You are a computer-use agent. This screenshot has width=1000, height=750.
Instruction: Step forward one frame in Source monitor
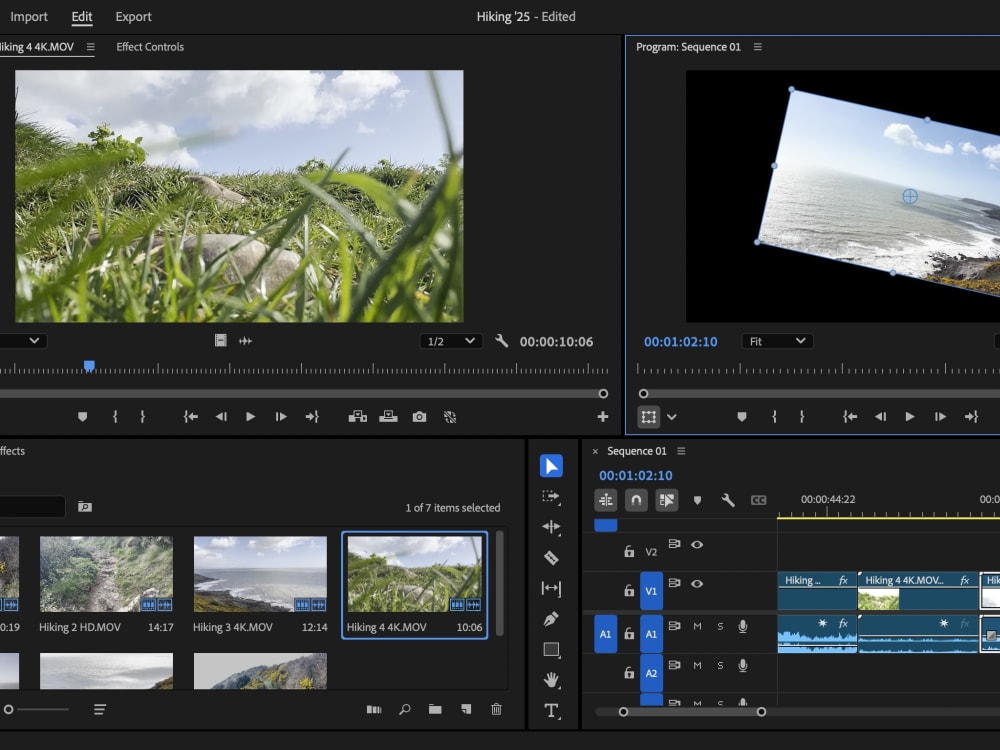(x=281, y=417)
